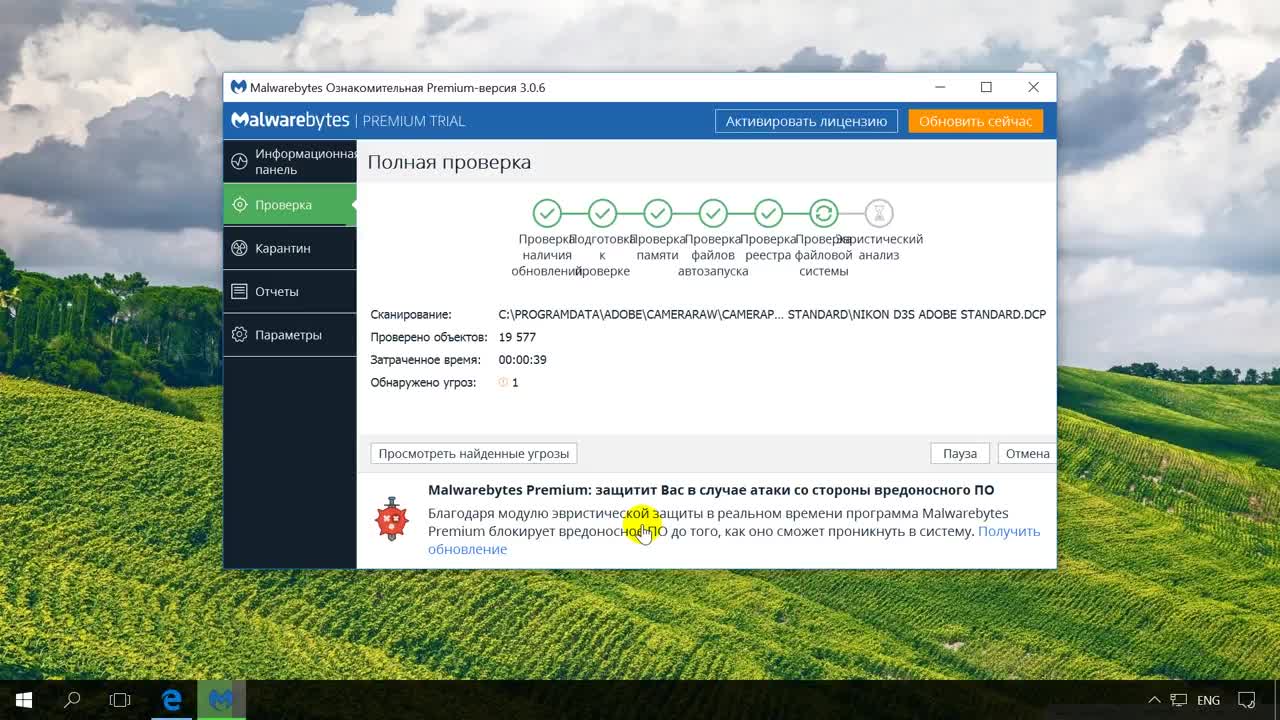Click the Обнаружено угроз label
The height and width of the screenshot is (720, 1280).
click(423, 383)
